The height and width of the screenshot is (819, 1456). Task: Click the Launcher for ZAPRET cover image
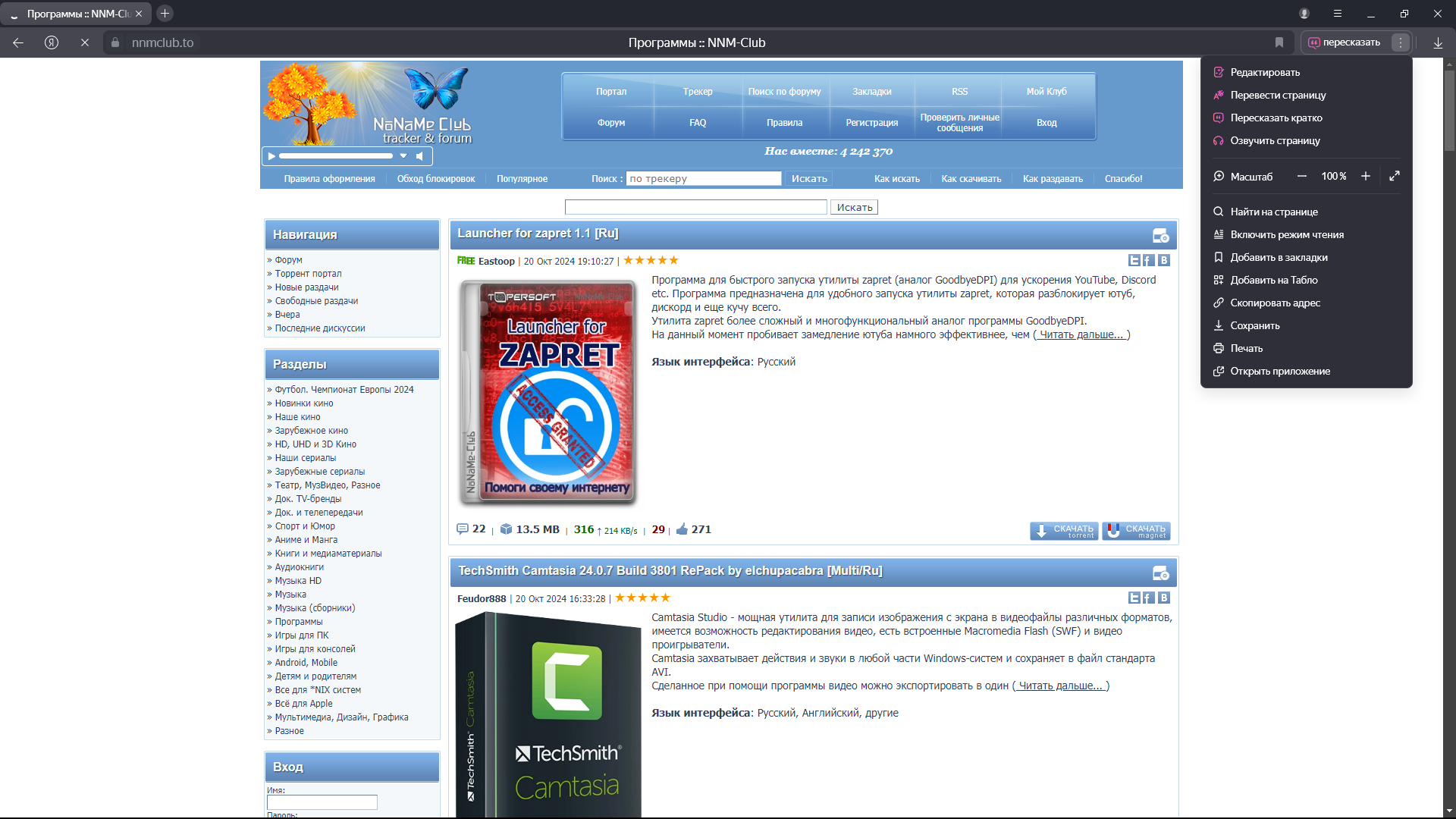tap(548, 392)
